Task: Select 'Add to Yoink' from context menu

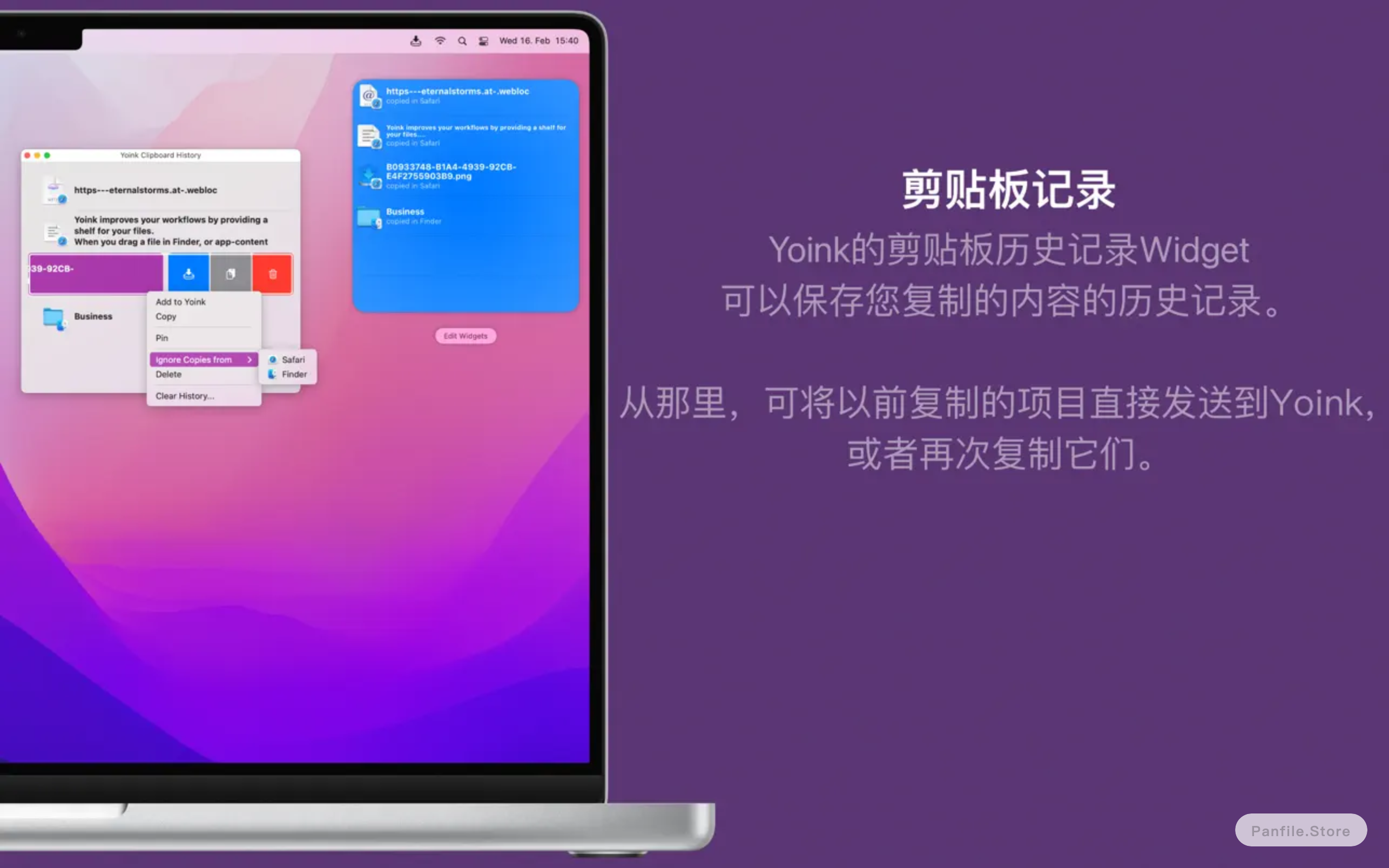Action: coord(181,301)
